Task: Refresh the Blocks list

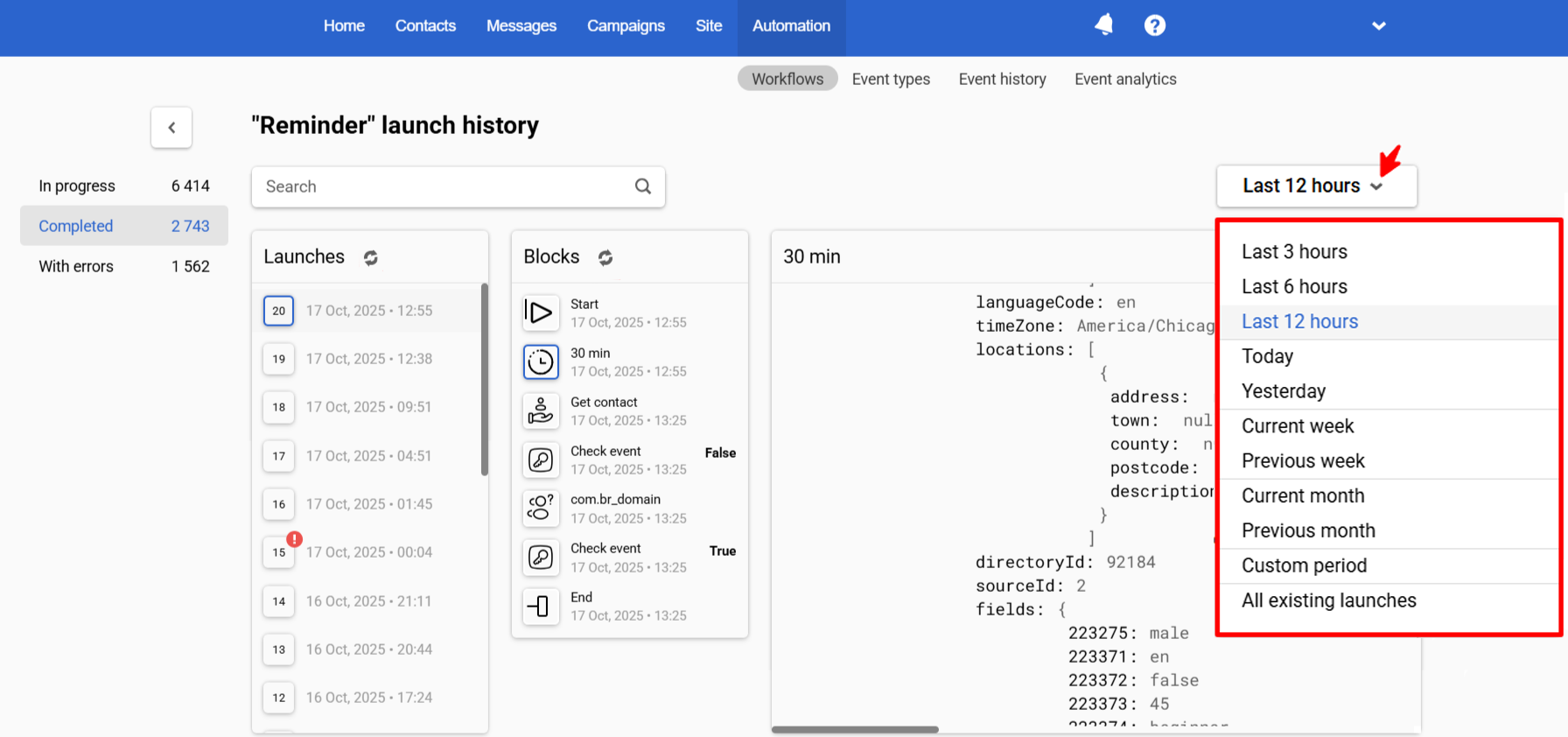Action: [x=605, y=257]
